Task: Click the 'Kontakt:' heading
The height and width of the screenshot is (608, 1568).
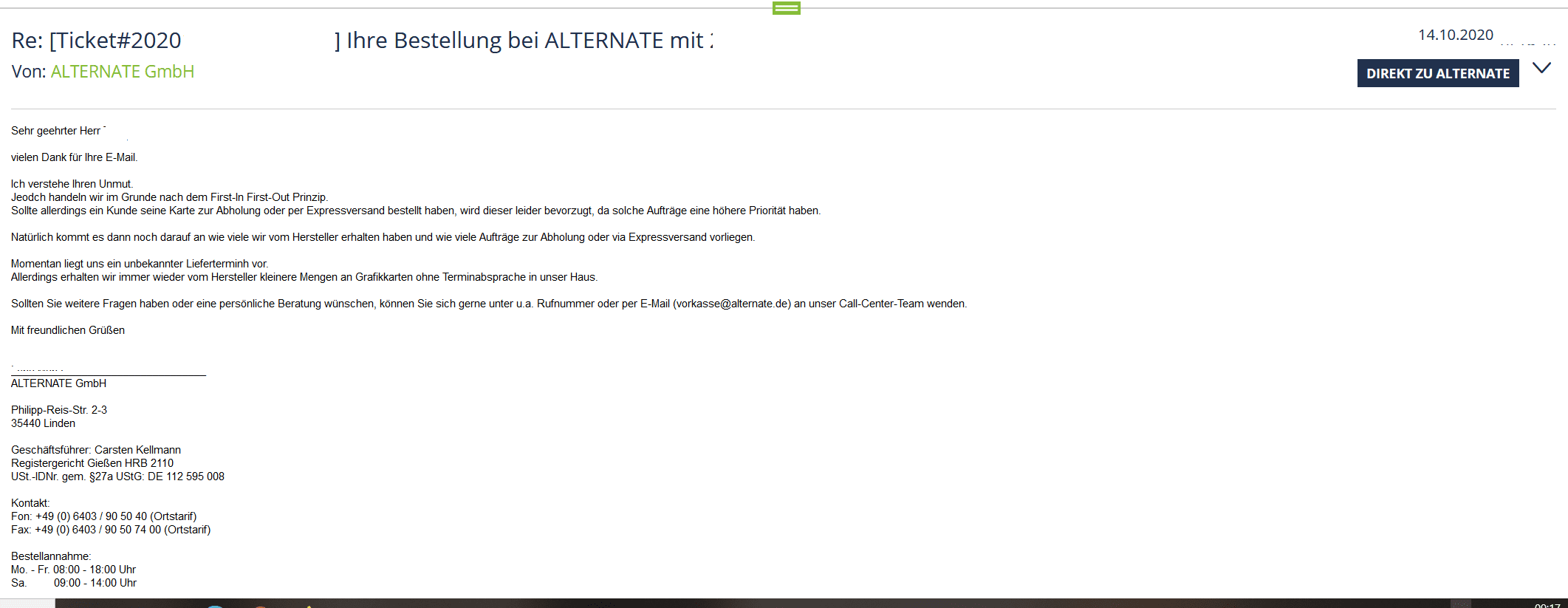Action: [x=30, y=503]
